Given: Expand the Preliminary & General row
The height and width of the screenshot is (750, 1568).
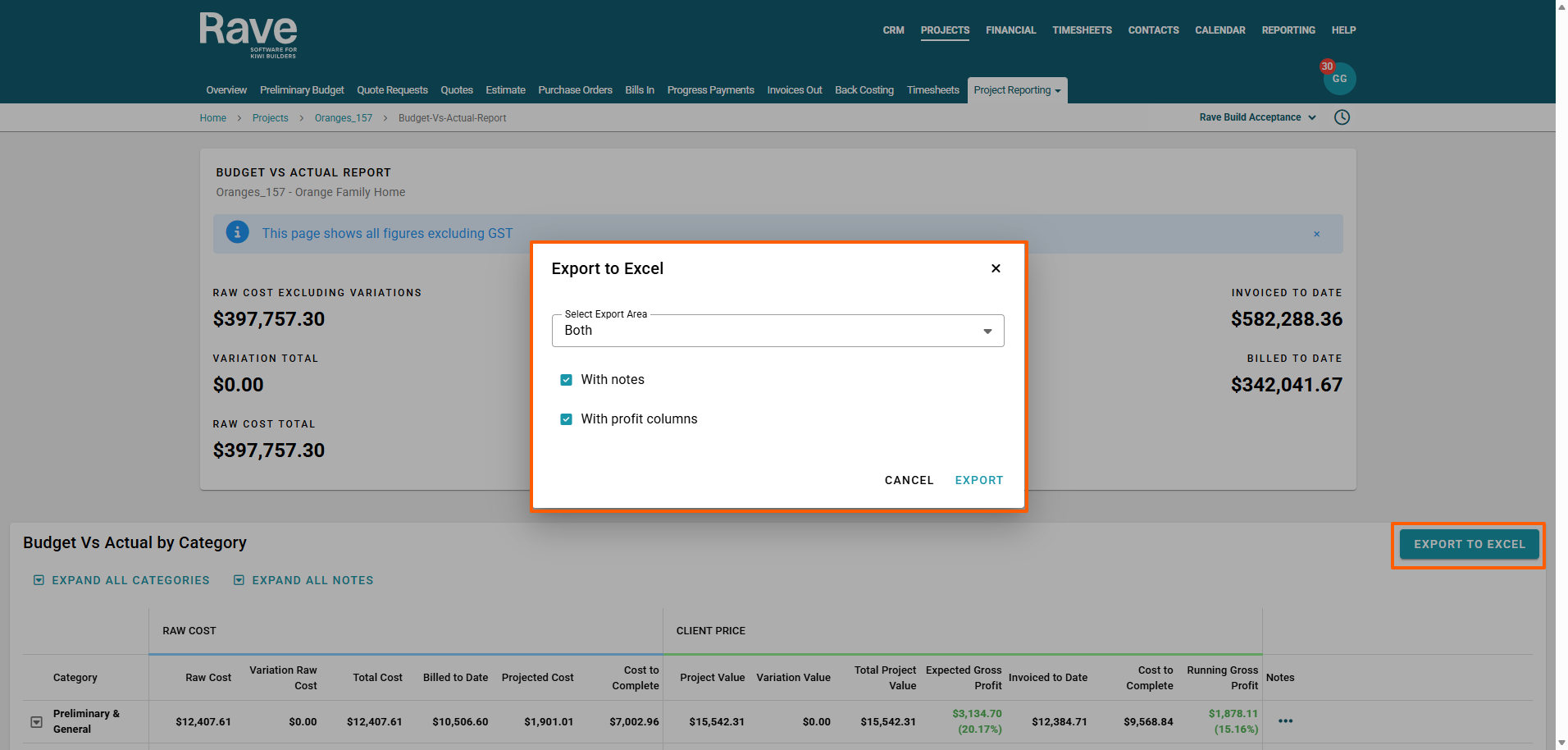Looking at the screenshot, I should point(37,722).
